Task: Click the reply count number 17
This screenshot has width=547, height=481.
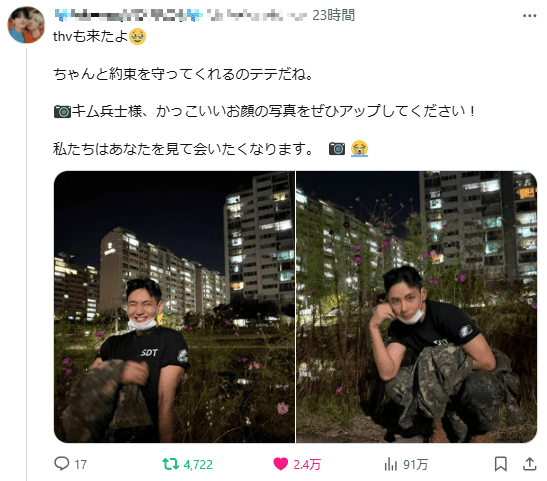Action: (x=81, y=465)
